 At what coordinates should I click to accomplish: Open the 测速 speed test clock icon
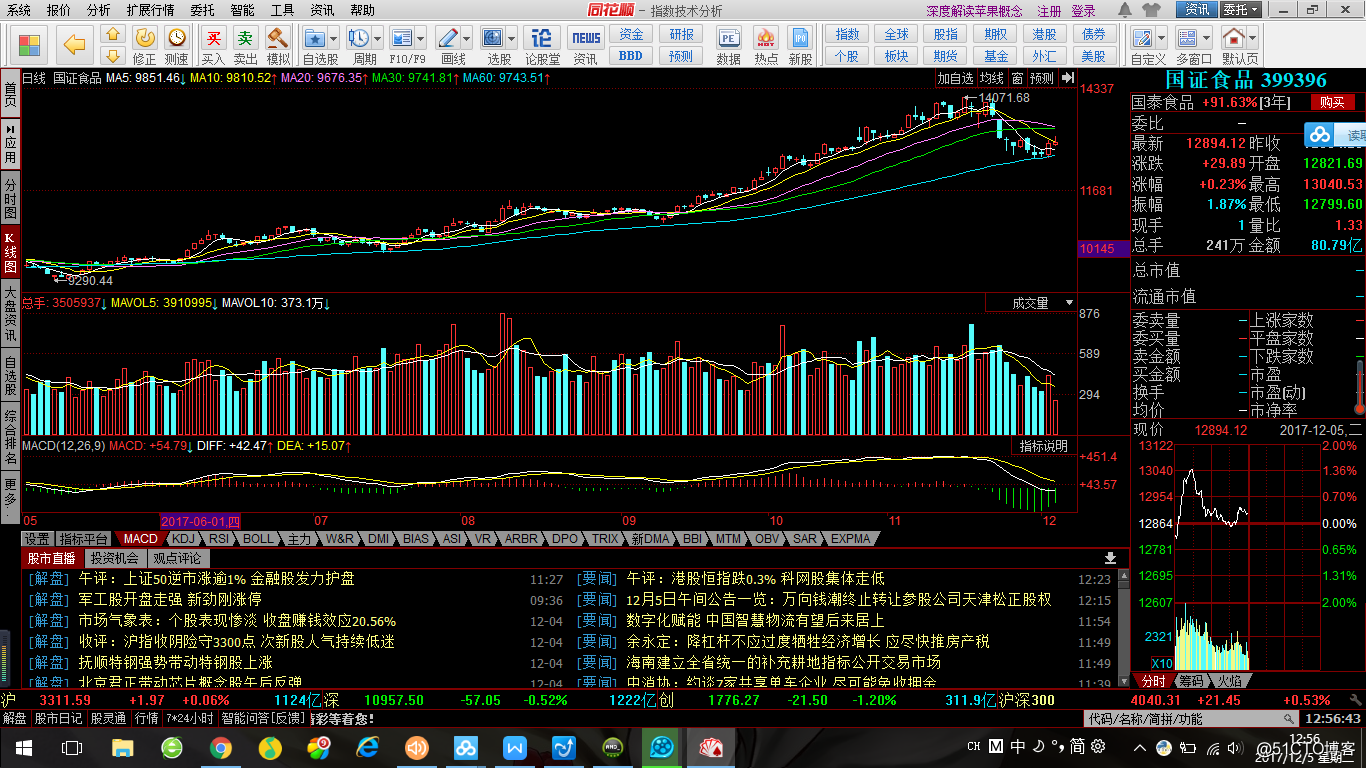pyautogui.click(x=177, y=38)
